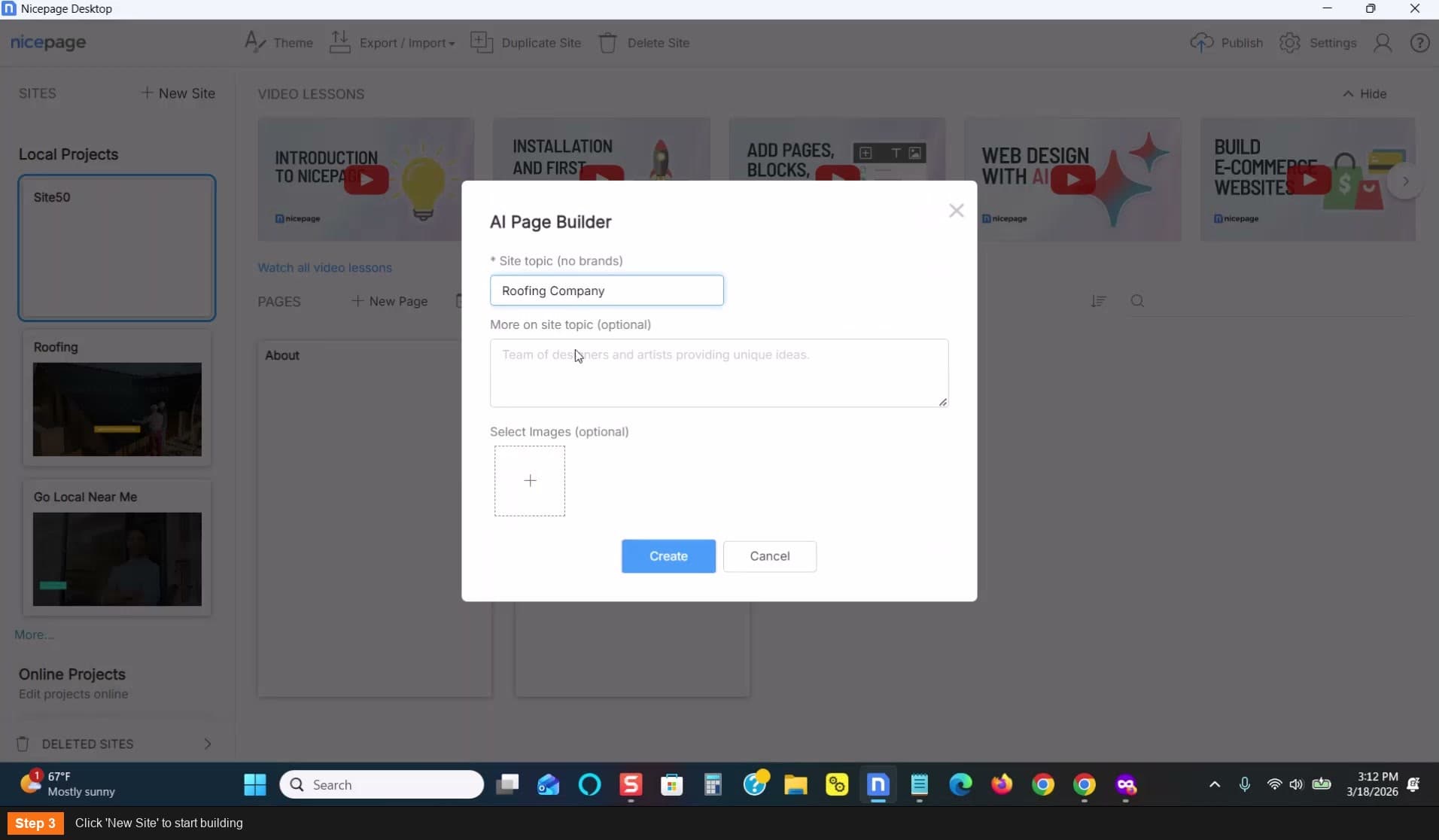The height and width of the screenshot is (840, 1439).
Task: Click Duplicate Site in the toolbar
Action: point(525,43)
